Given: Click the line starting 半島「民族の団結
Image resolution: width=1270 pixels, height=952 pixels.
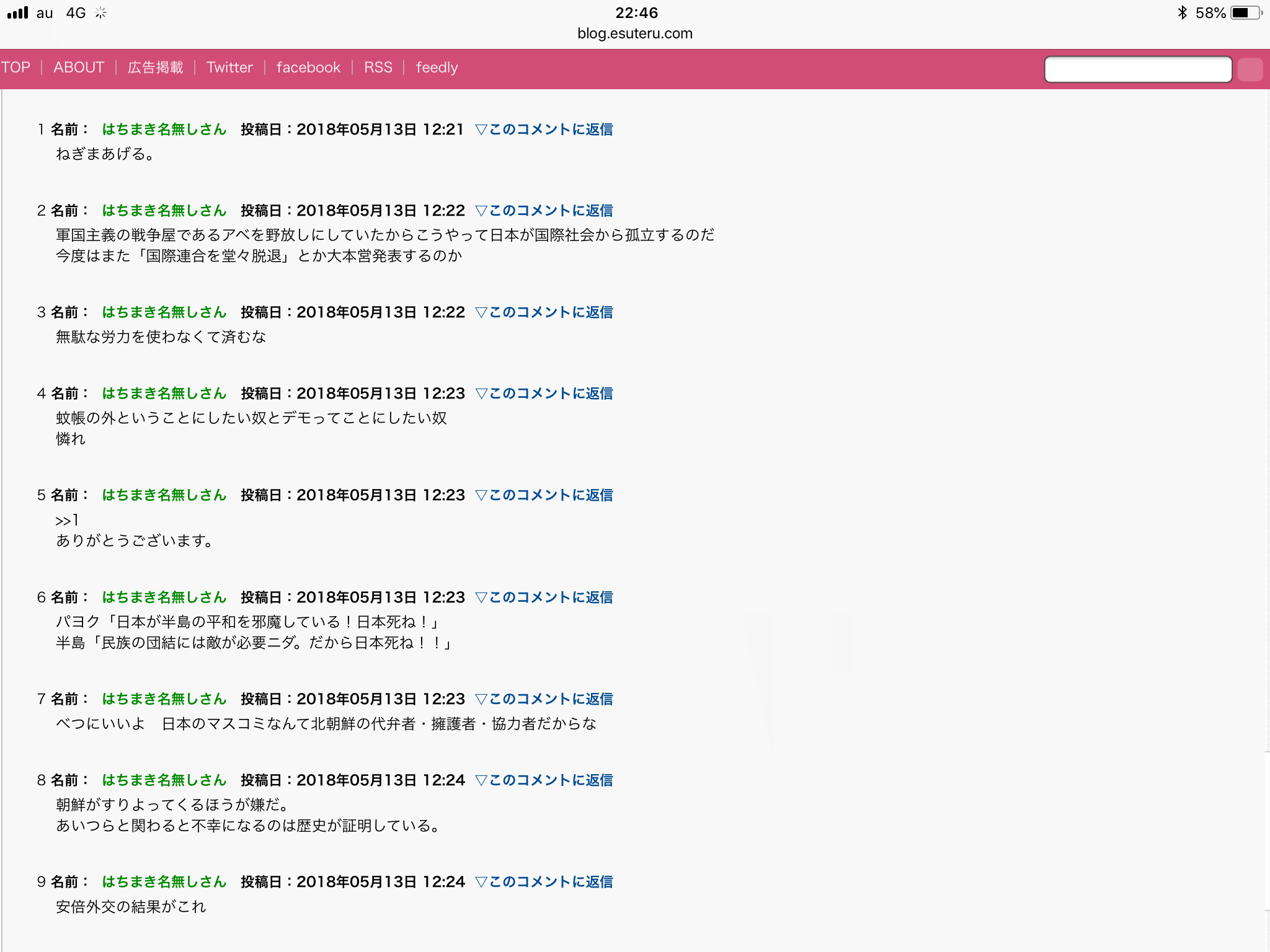Looking at the screenshot, I should (x=254, y=643).
